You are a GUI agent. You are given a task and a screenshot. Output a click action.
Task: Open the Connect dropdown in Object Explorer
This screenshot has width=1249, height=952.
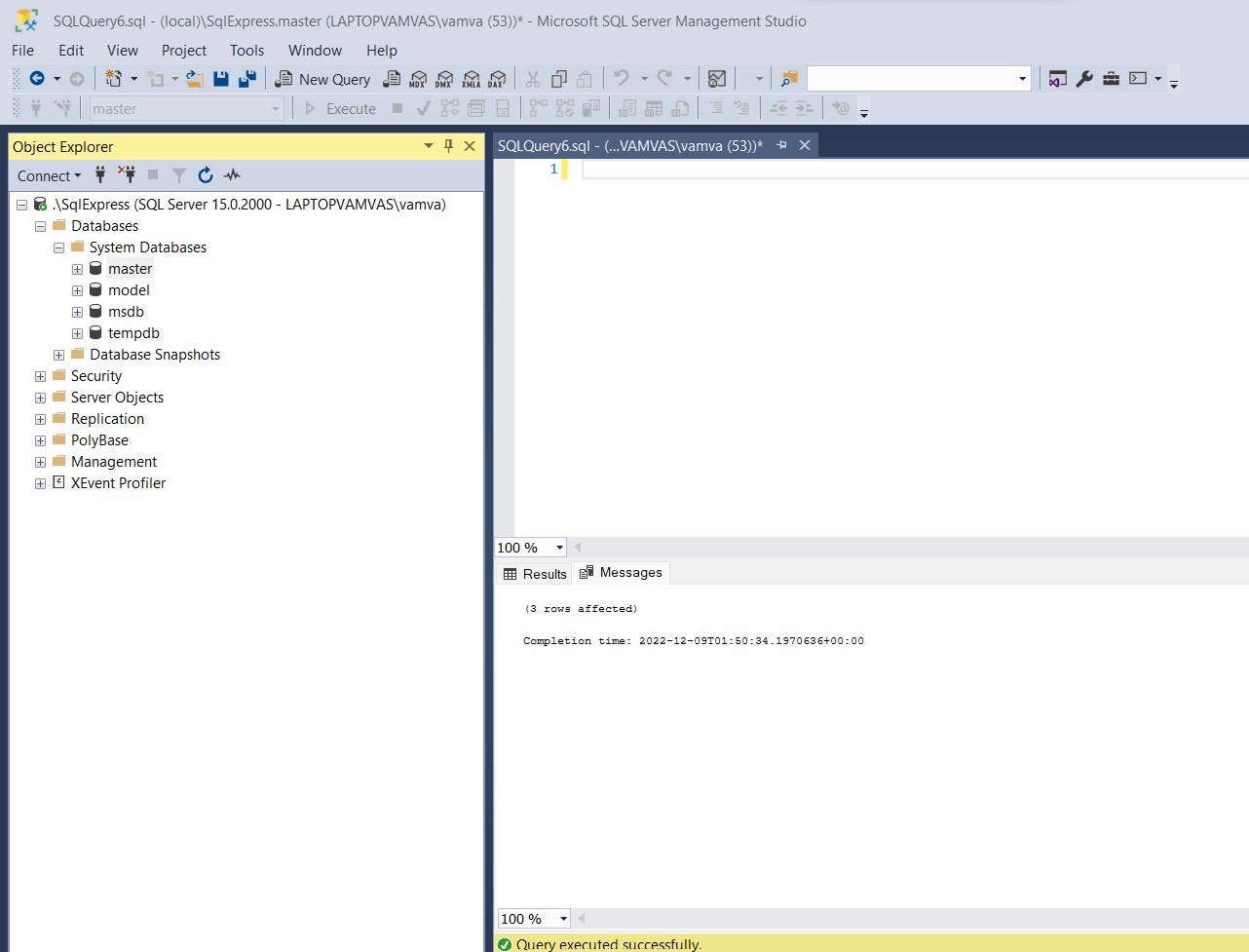[x=47, y=175]
